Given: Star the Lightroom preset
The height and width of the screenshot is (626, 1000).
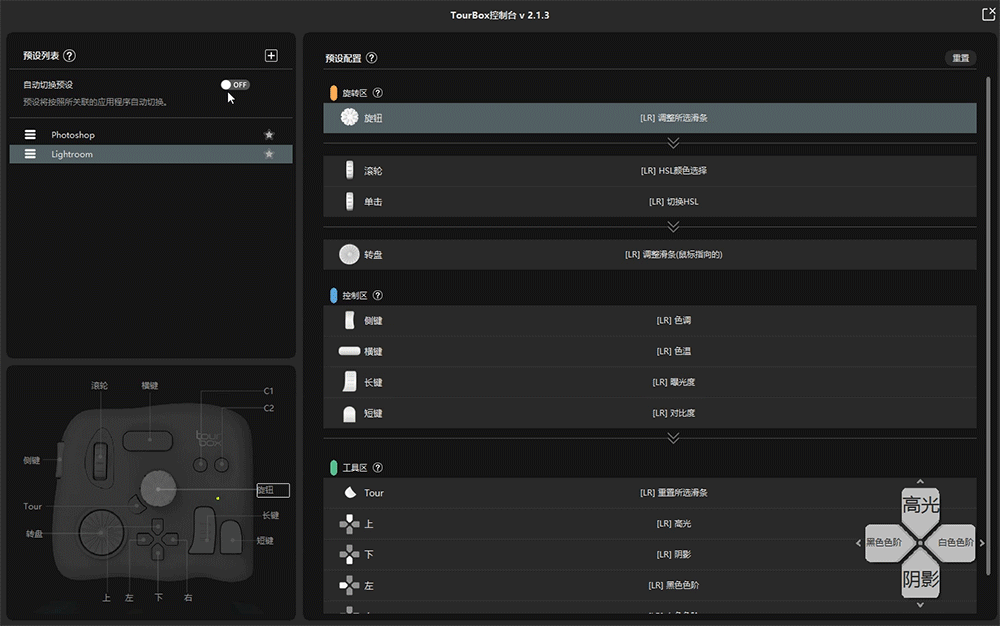Looking at the screenshot, I should pyautogui.click(x=269, y=154).
